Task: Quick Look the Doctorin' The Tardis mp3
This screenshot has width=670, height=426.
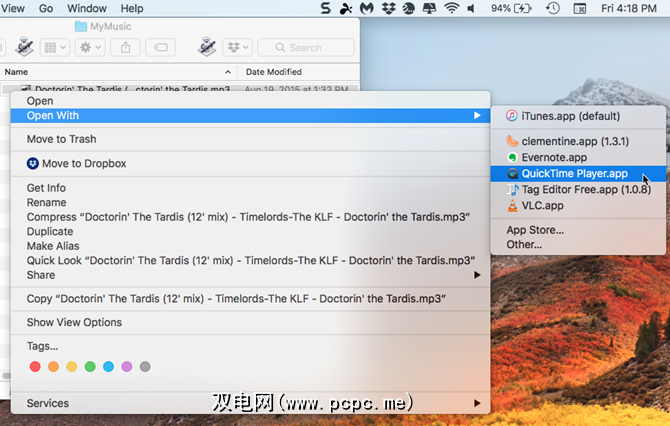Action: (x=251, y=261)
